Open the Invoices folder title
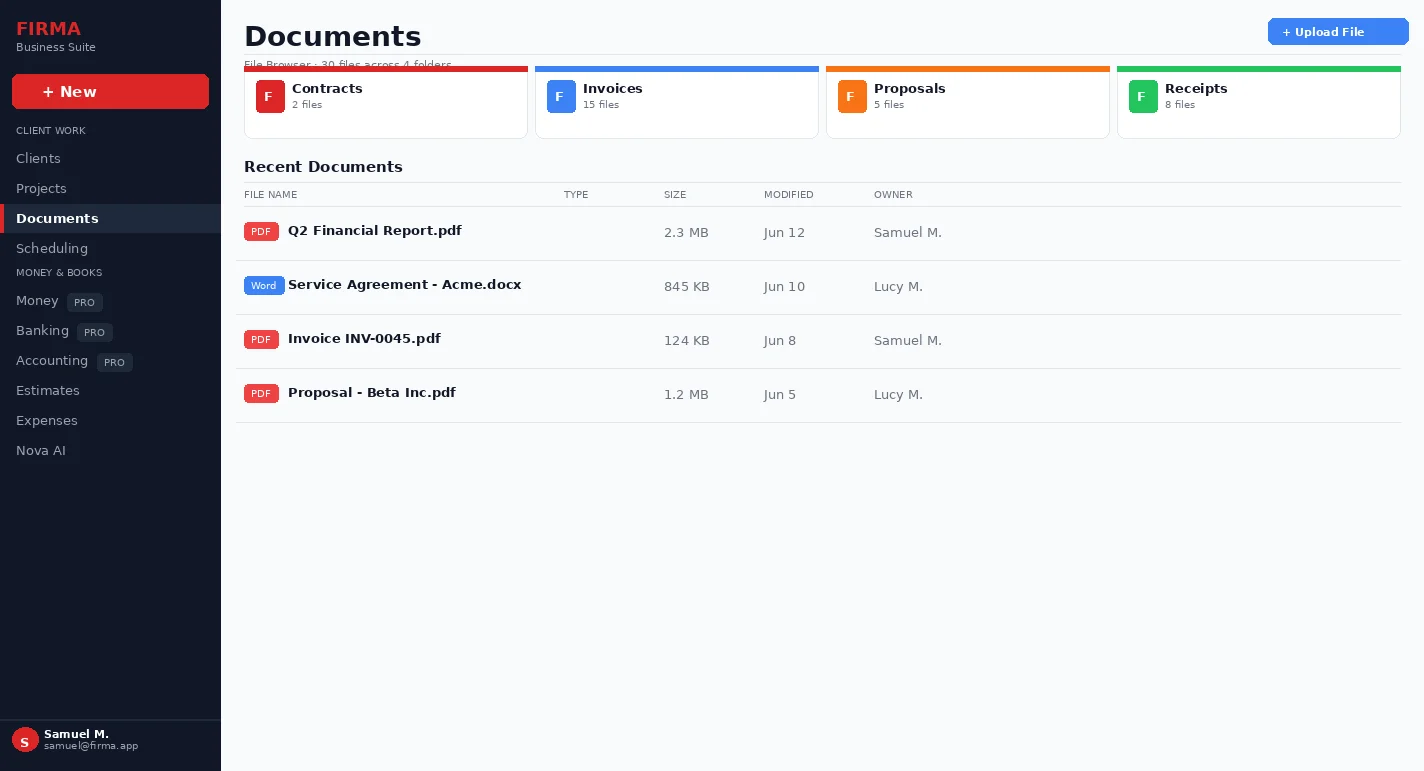Viewport: 1424px width, 771px height. coord(613,88)
